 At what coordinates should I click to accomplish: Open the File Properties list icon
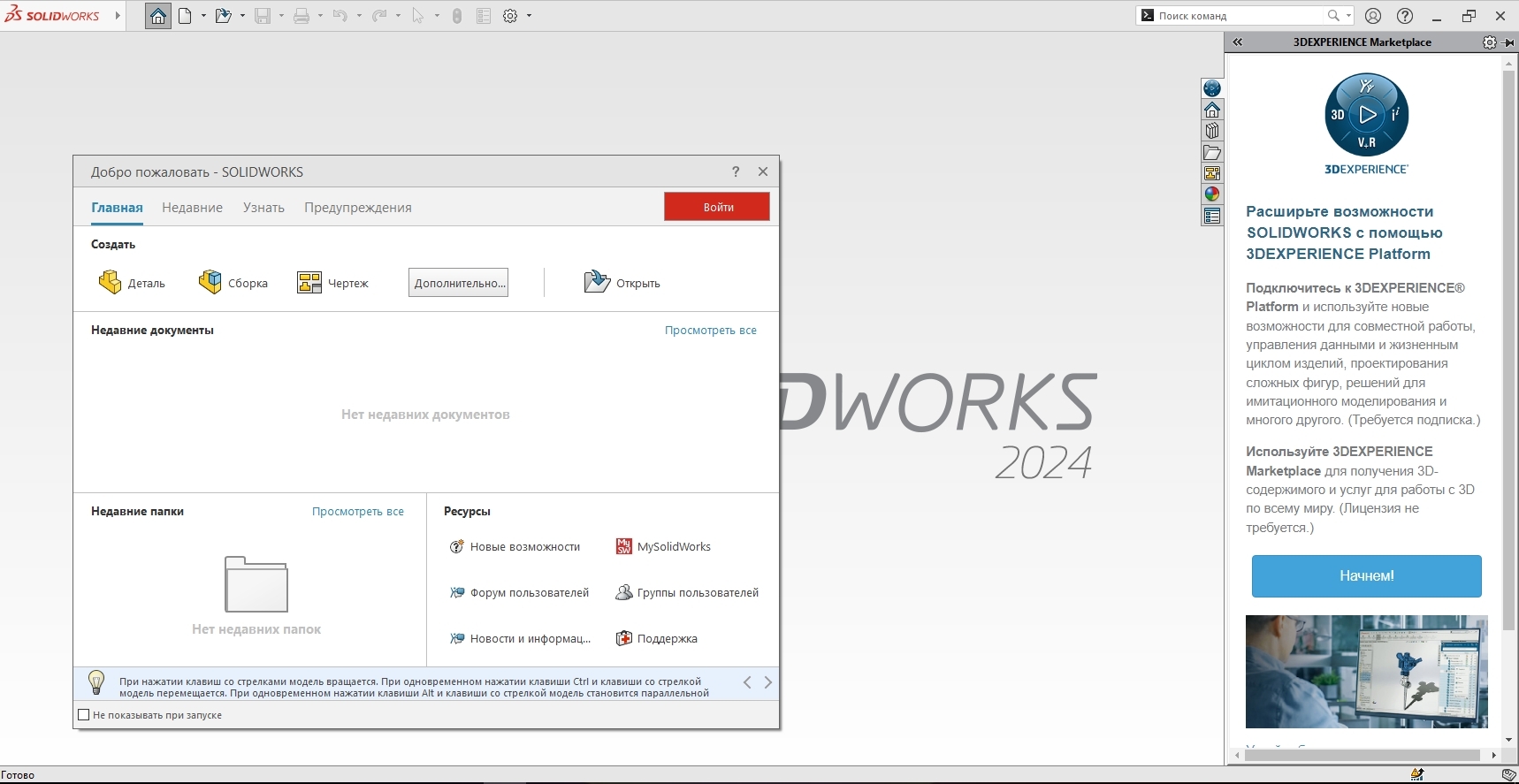click(484, 16)
